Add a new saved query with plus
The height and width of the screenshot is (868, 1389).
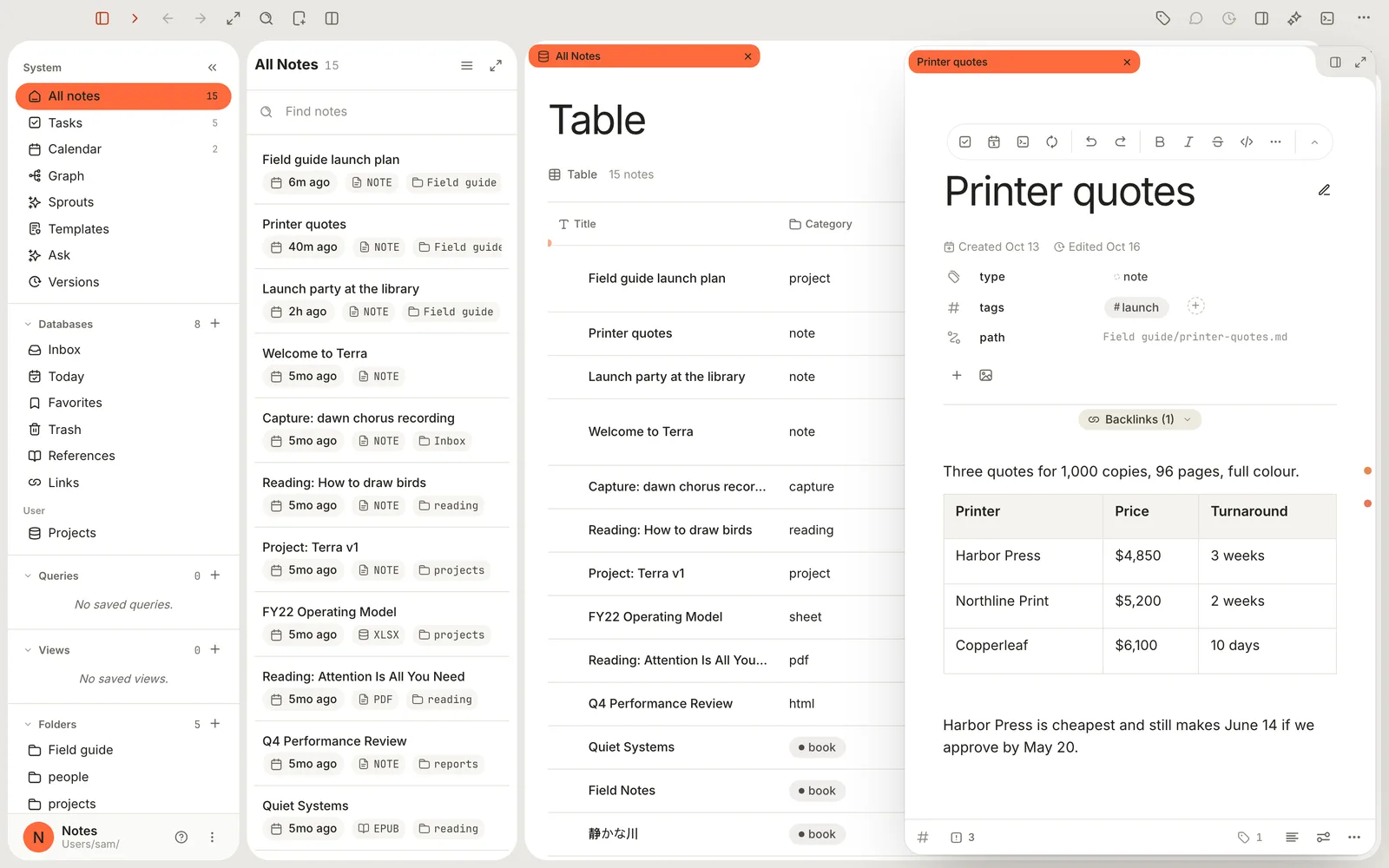coord(215,575)
